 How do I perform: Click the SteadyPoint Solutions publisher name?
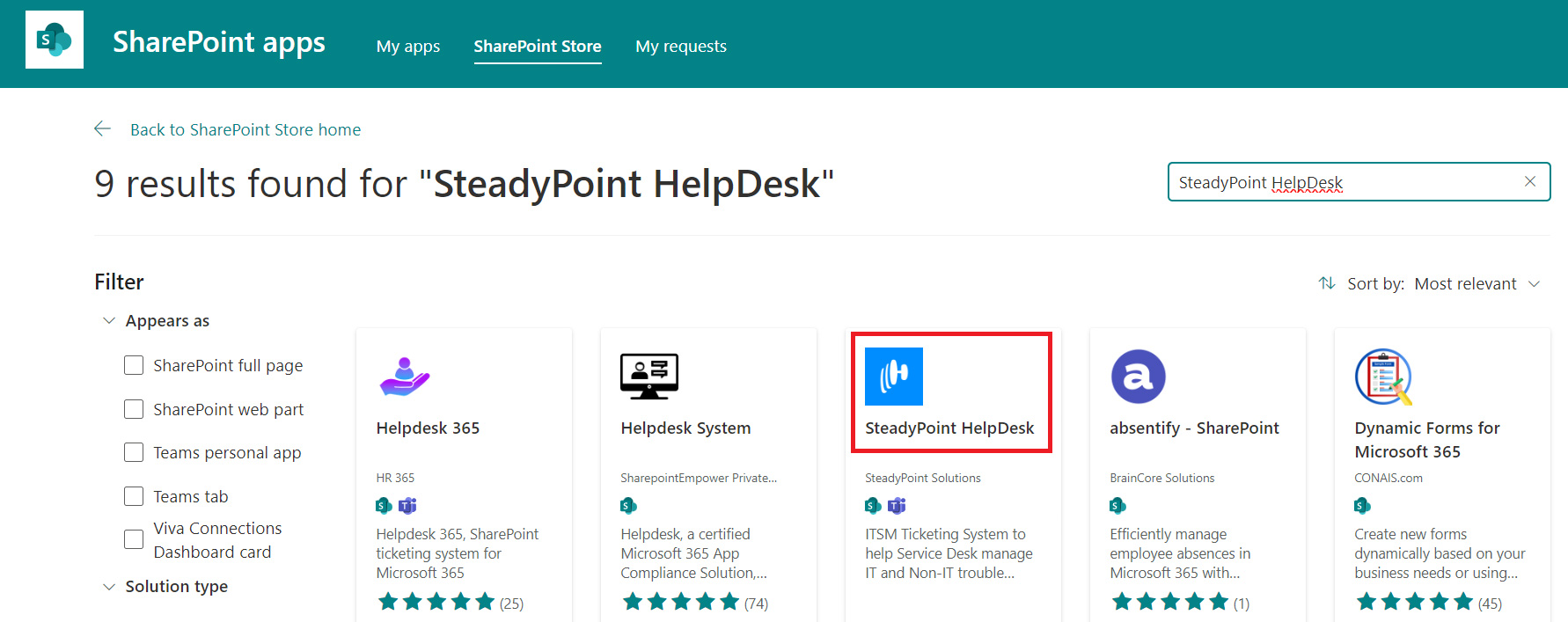[923, 478]
